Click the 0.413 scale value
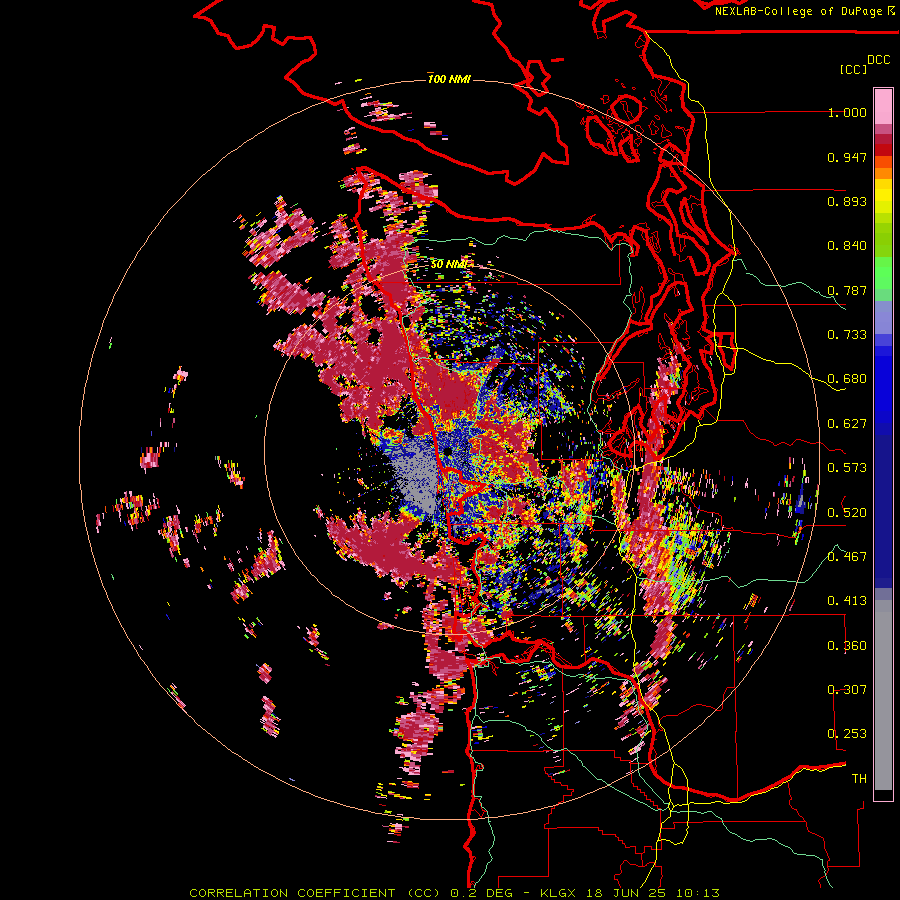 tap(847, 601)
